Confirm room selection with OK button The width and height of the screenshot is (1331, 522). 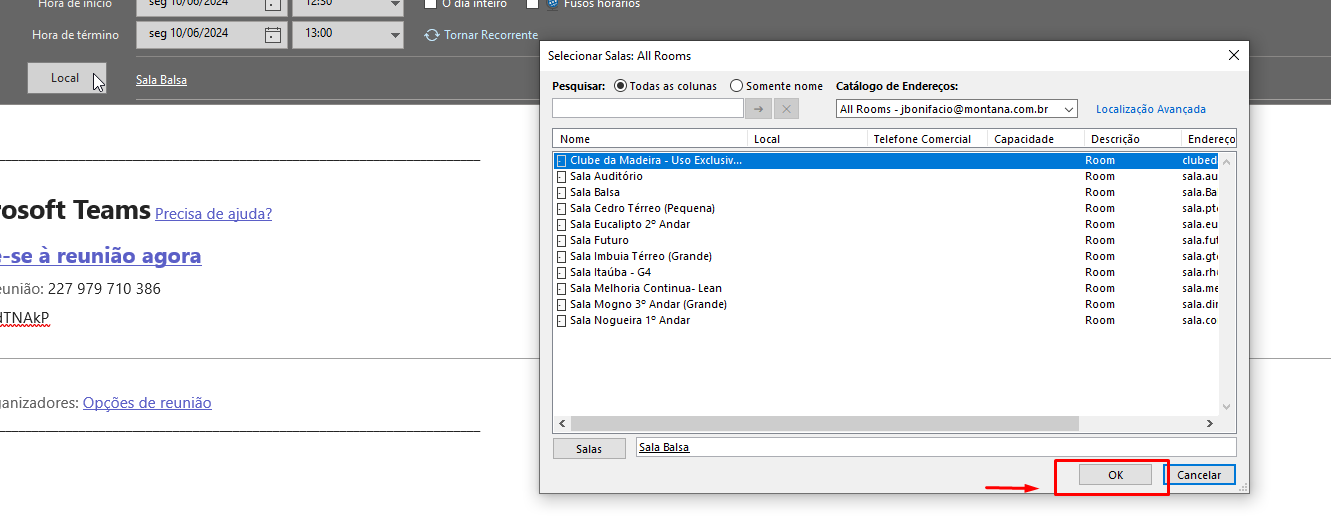pos(1115,476)
